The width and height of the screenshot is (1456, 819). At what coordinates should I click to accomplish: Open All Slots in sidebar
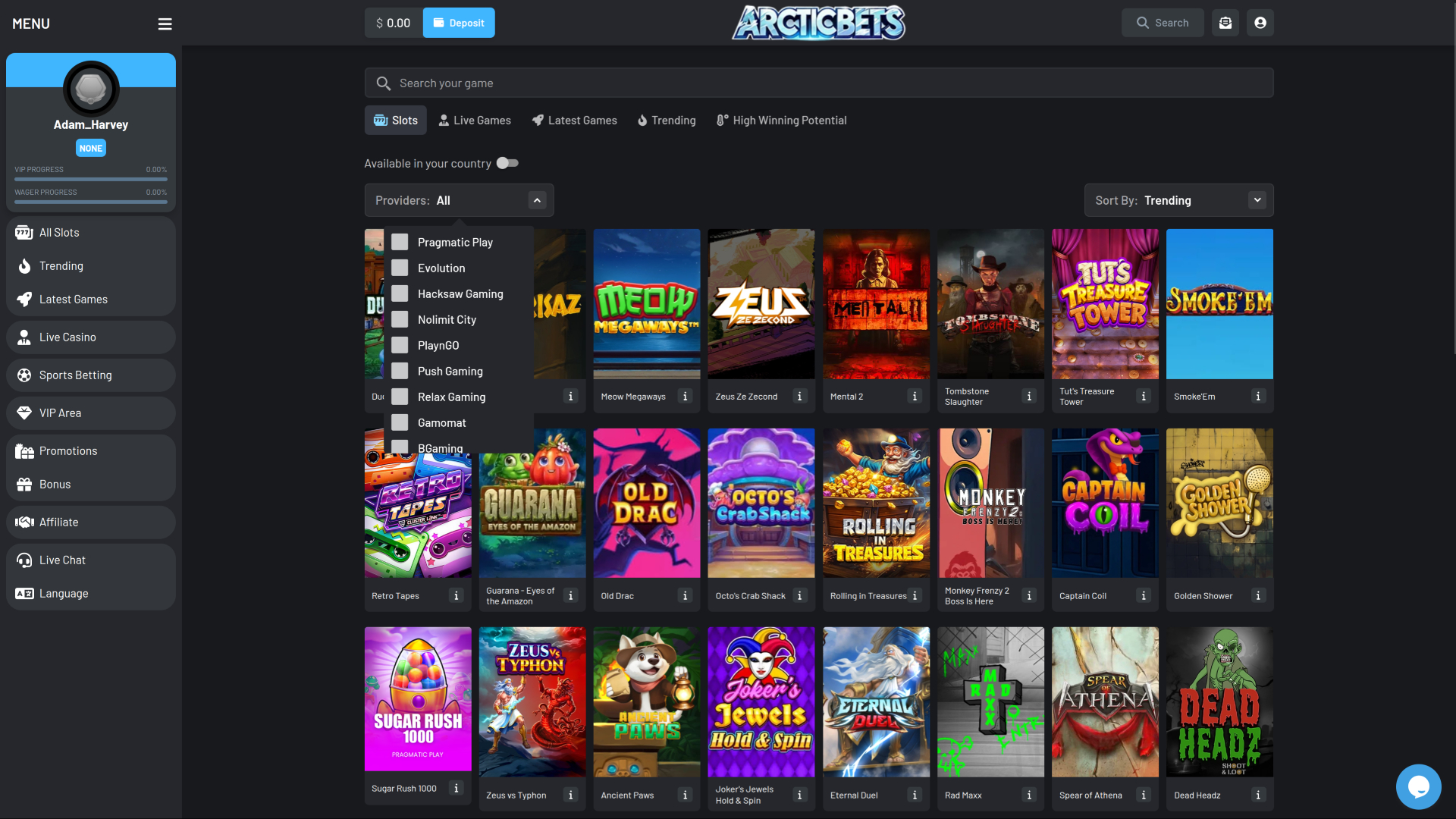click(91, 233)
